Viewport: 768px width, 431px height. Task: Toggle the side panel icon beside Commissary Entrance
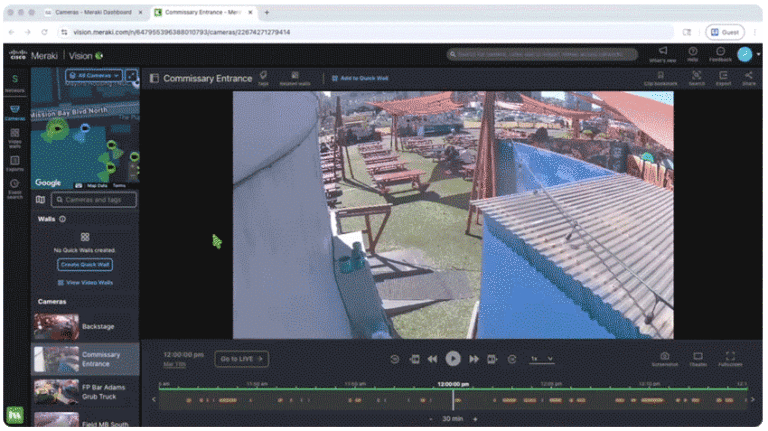tap(154, 78)
